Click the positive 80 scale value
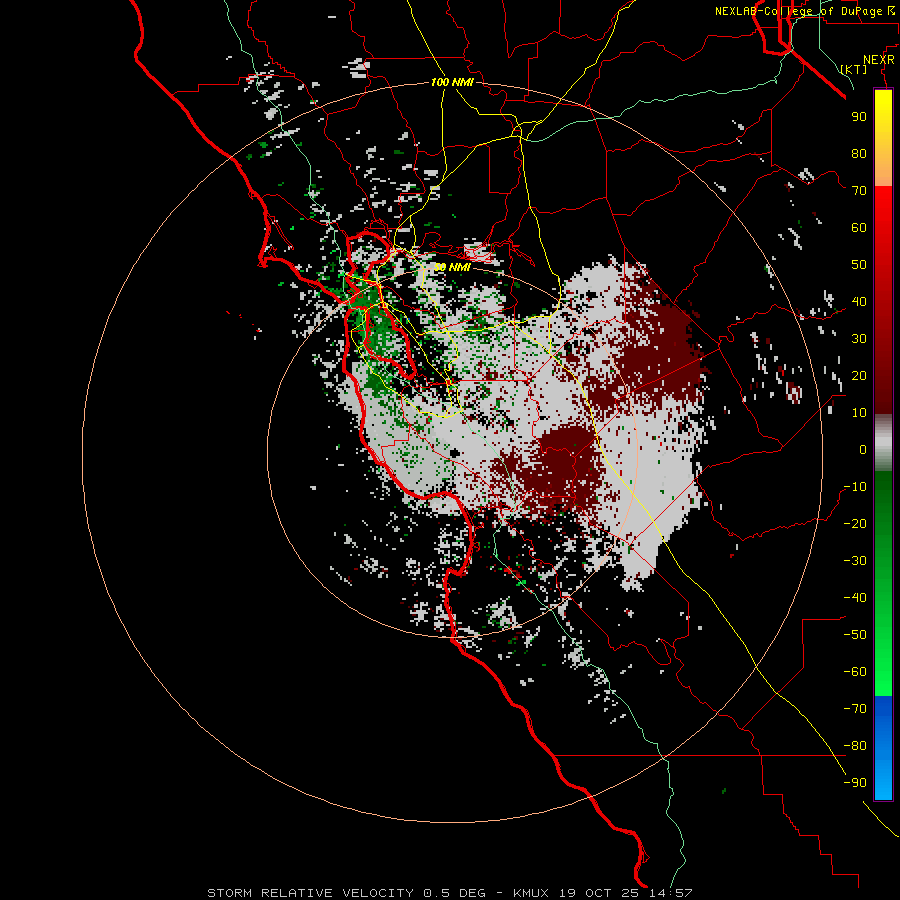Screen dimensions: 900x900 859,153
